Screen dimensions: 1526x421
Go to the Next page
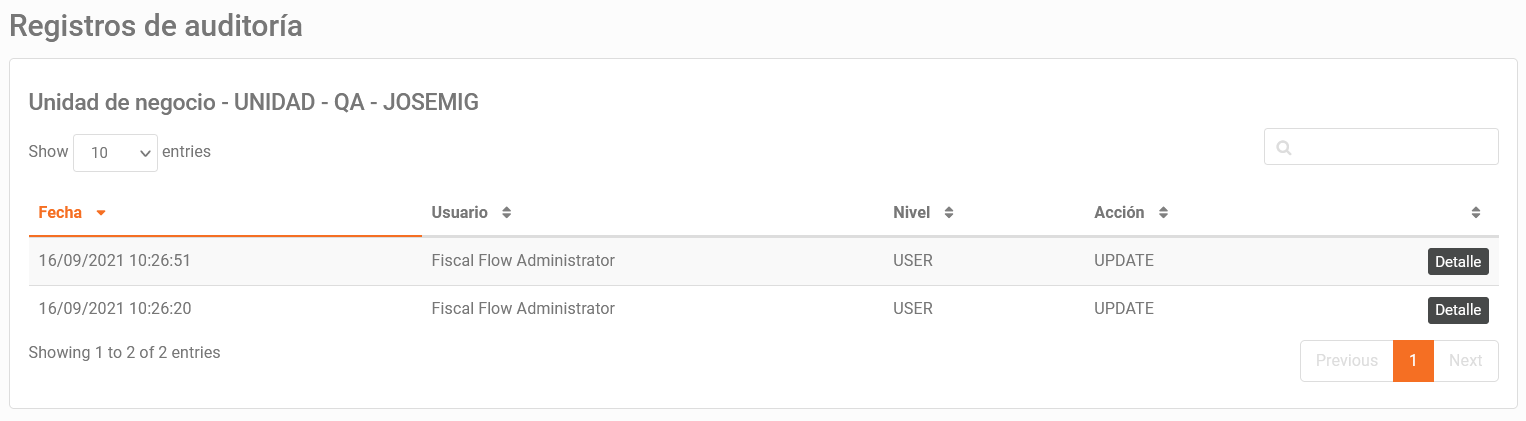pyautogui.click(x=1465, y=361)
